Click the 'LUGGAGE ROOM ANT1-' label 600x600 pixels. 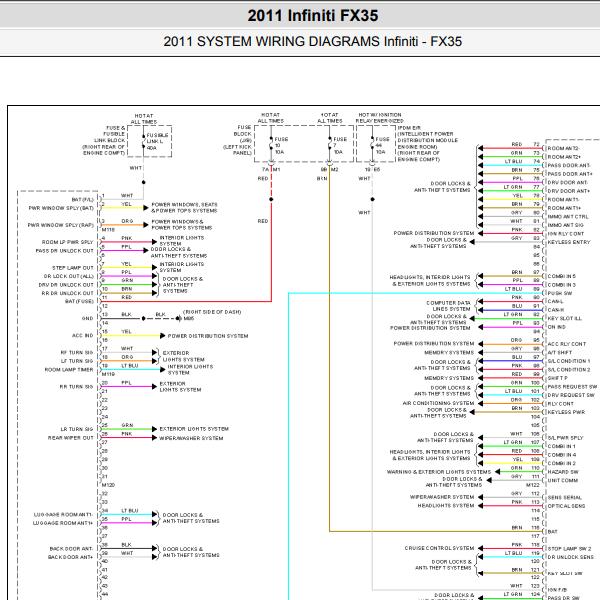(64, 514)
